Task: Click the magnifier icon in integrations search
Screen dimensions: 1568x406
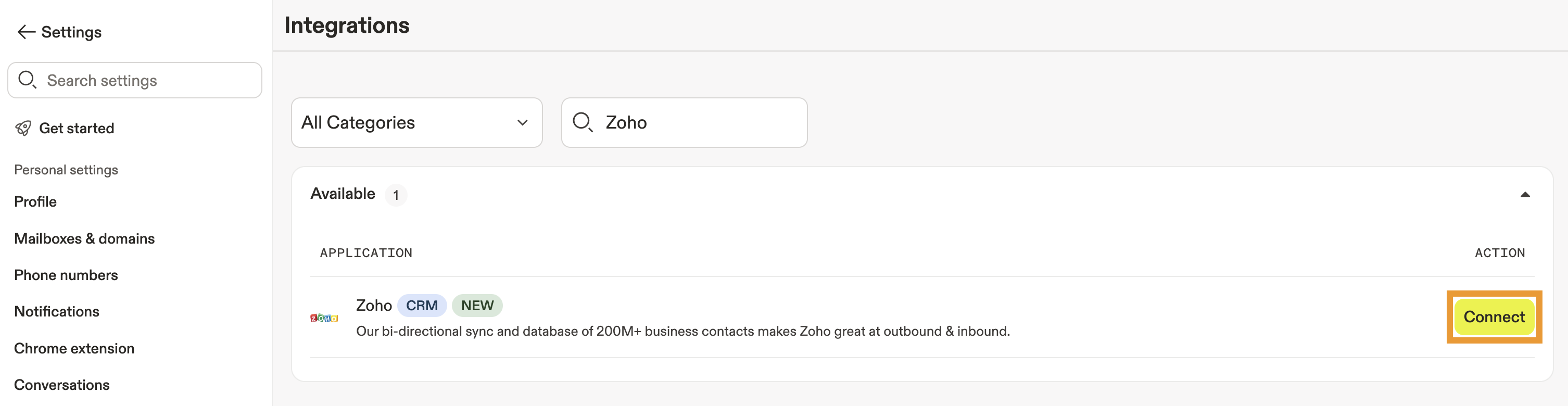Action: [x=583, y=122]
